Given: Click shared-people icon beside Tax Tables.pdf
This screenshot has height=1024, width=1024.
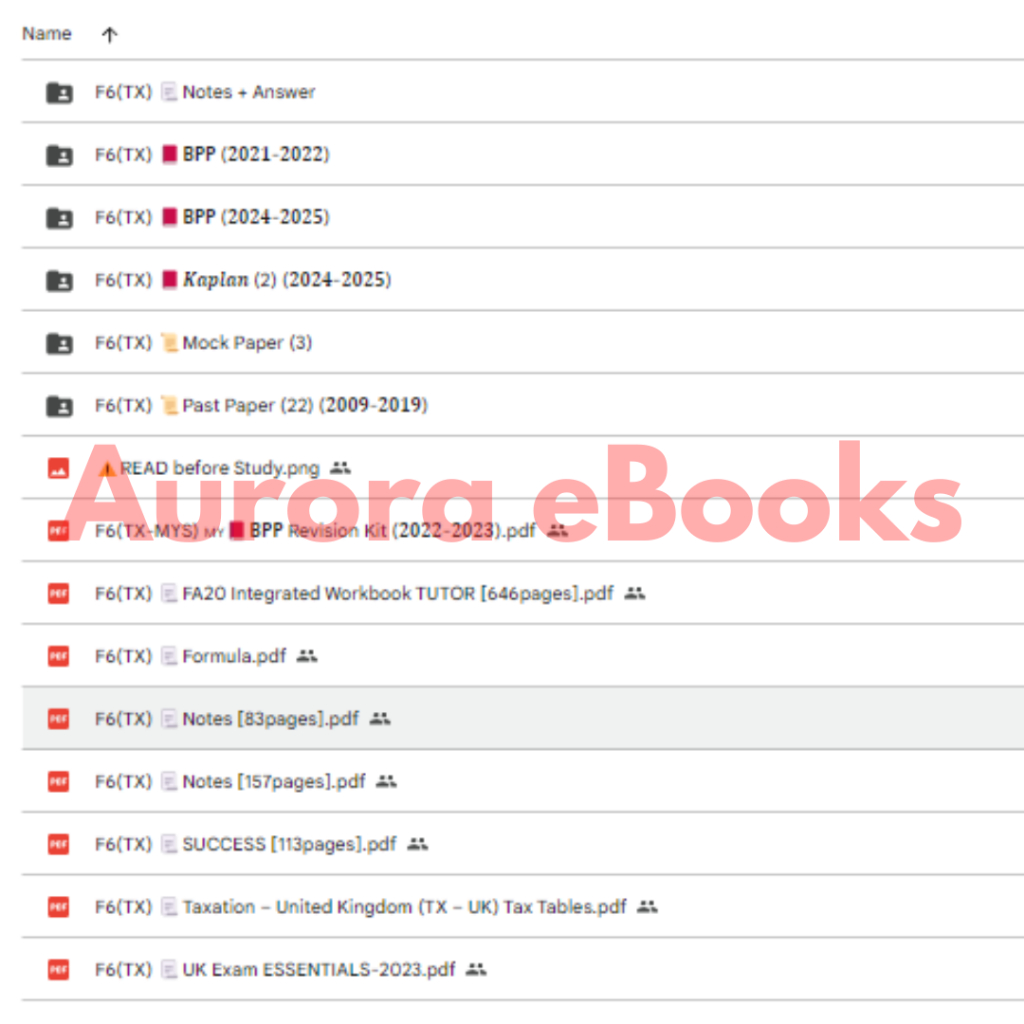Looking at the screenshot, I should coord(647,906).
